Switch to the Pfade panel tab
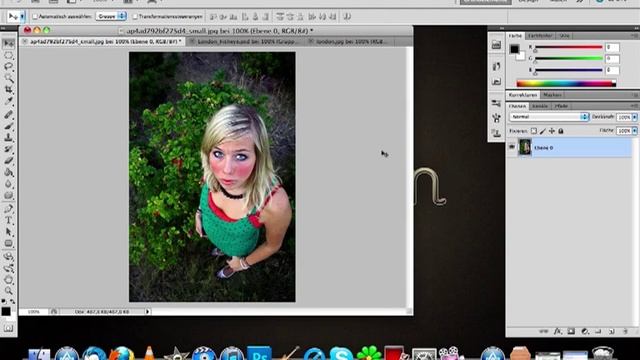Viewport: 640px width, 360px height. point(561,106)
